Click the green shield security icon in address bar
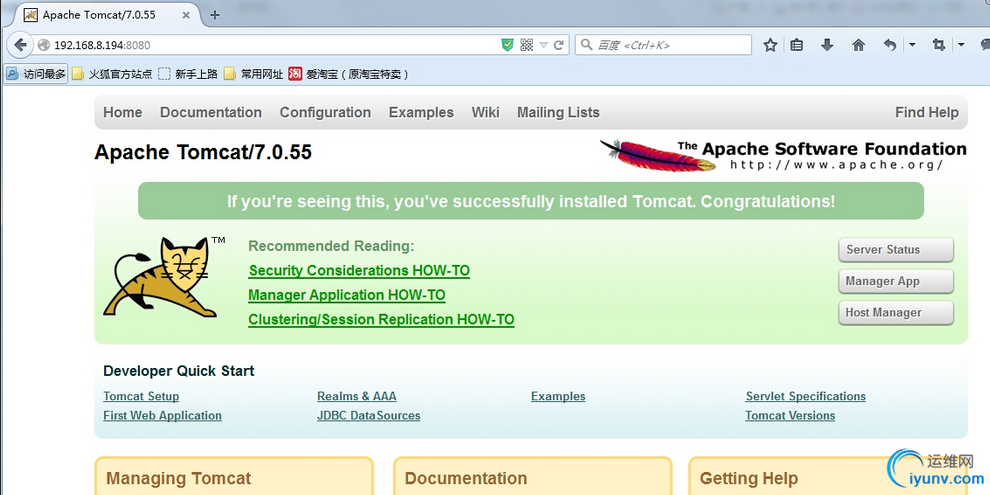Viewport: 990px width, 495px height. coord(508,45)
